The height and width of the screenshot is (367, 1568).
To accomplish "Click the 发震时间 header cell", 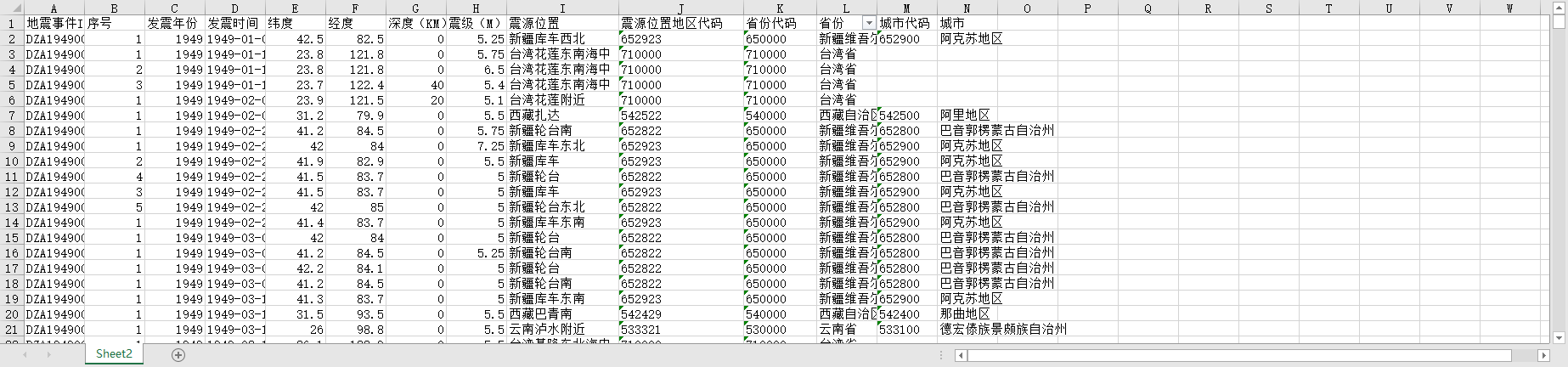I will coord(235,23).
